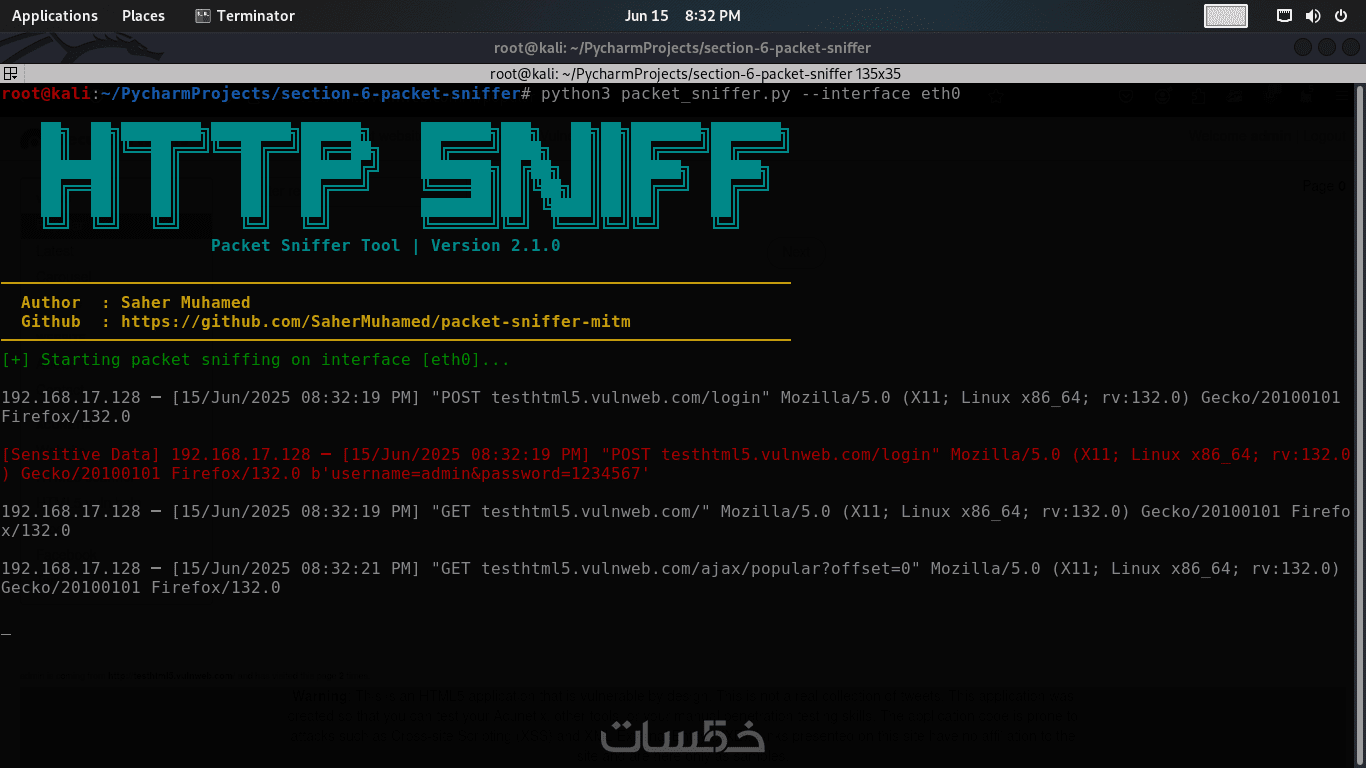Viewport: 1366px width, 768px height.
Task: Click the volume speaker icon
Action: coord(1313,15)
